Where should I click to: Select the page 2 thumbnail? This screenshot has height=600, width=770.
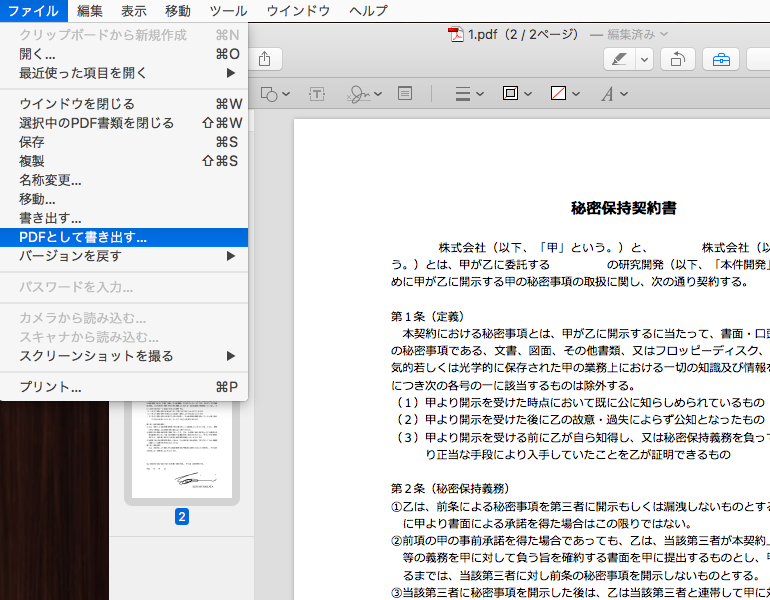[181, 445]
